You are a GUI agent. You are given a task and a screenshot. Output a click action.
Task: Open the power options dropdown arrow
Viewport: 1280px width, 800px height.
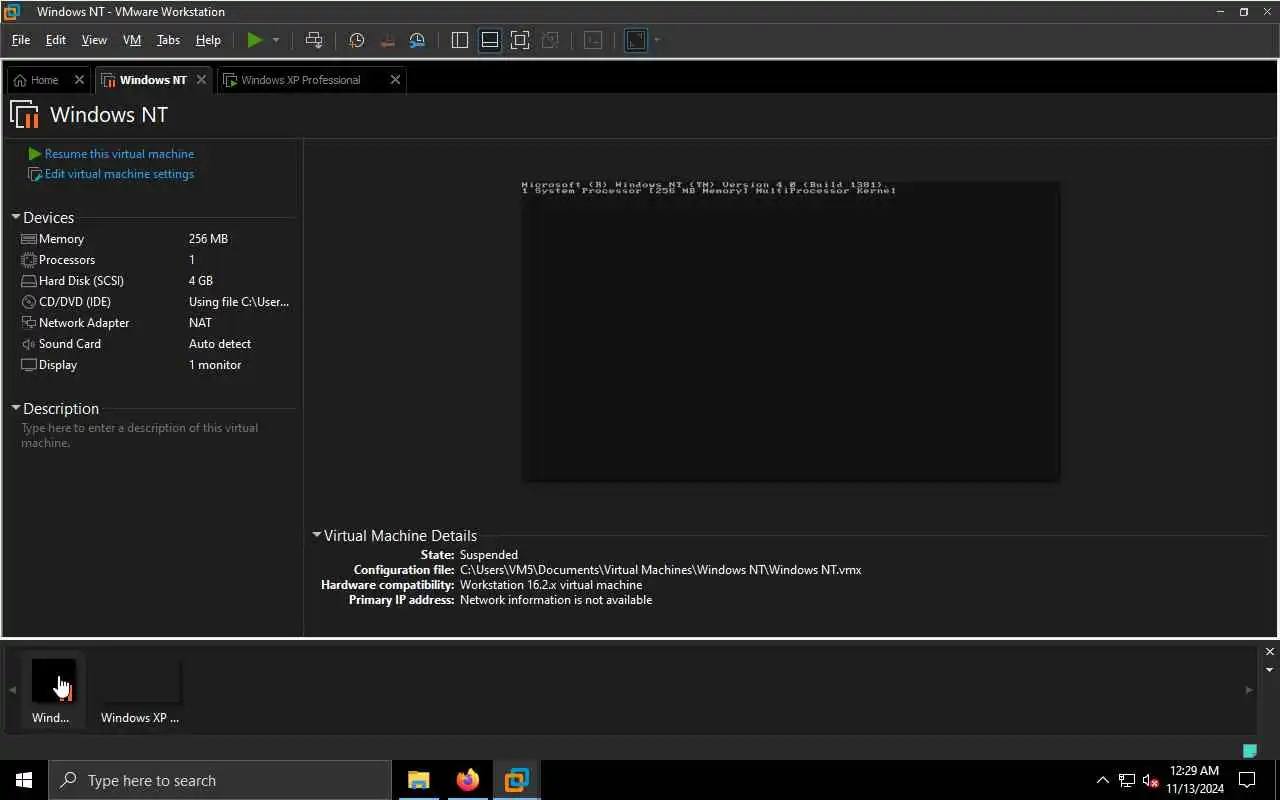[276, 40]
